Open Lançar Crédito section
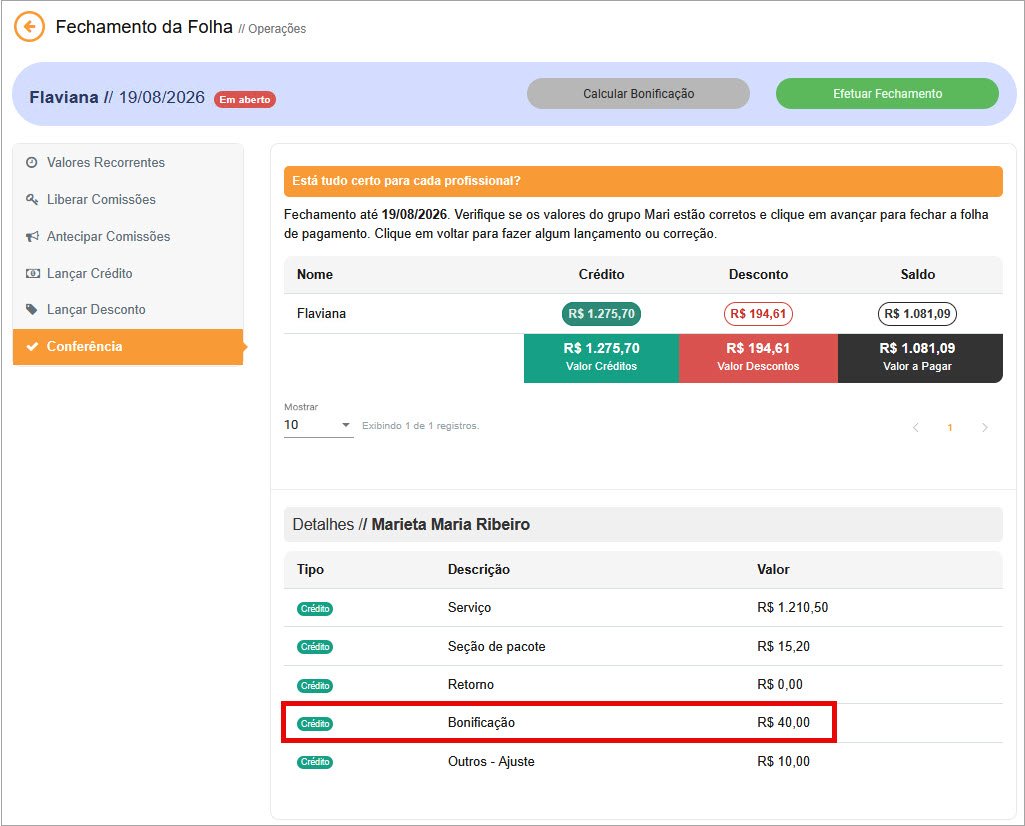 [x=128, y=273]
